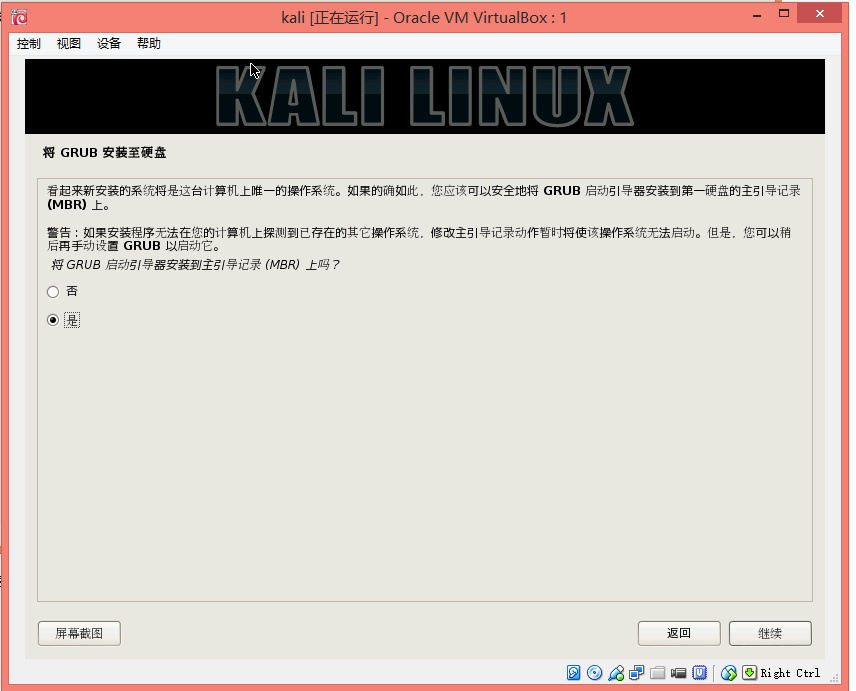Click the CPU virtualization status icon

coord(699,672)
